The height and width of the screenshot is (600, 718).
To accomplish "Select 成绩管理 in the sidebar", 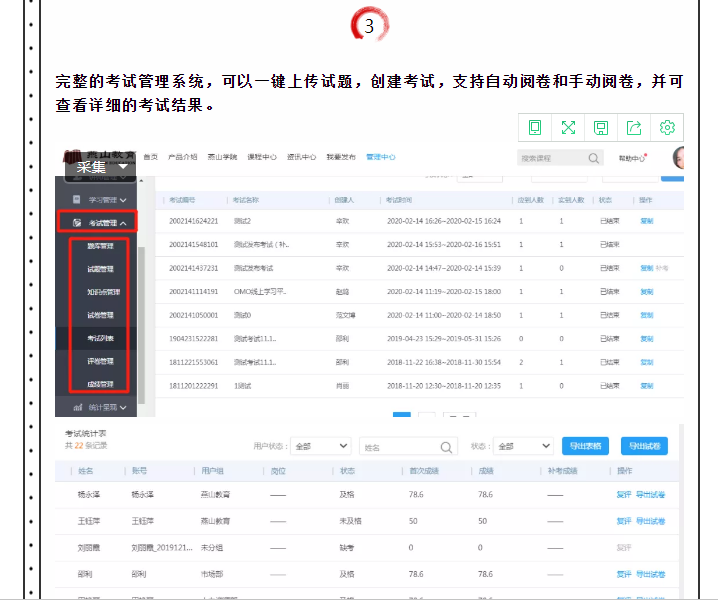I will click(100, 384).
